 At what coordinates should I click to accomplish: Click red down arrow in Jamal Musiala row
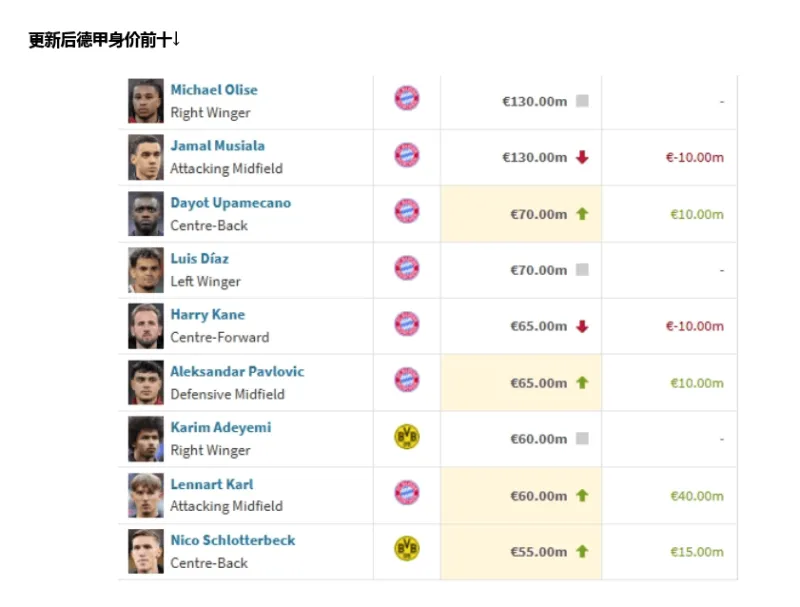(x=582, y=157)
